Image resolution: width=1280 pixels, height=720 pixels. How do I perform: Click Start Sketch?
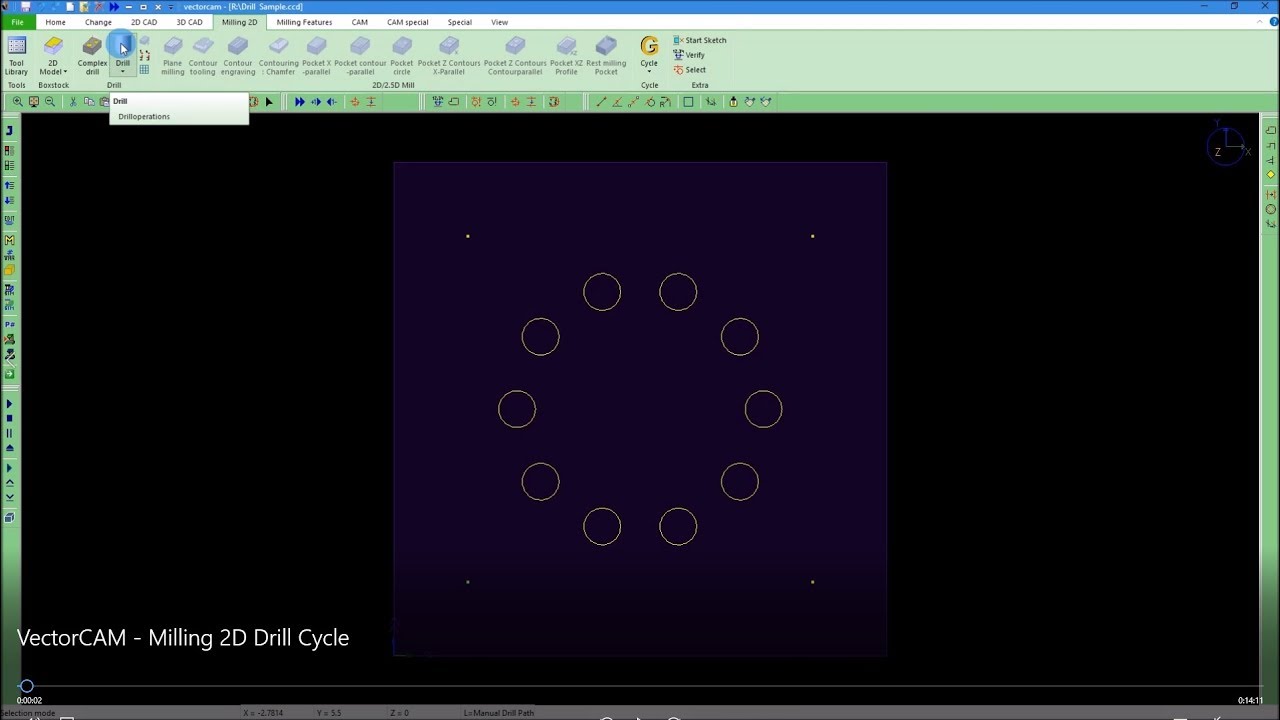coord(700,40)
